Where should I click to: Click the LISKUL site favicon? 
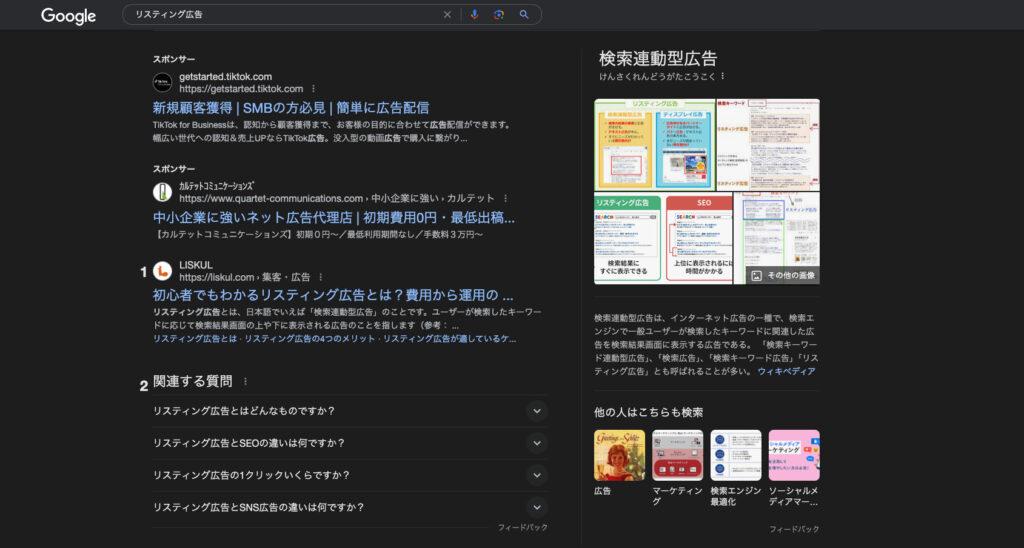(x=162, y=271)
